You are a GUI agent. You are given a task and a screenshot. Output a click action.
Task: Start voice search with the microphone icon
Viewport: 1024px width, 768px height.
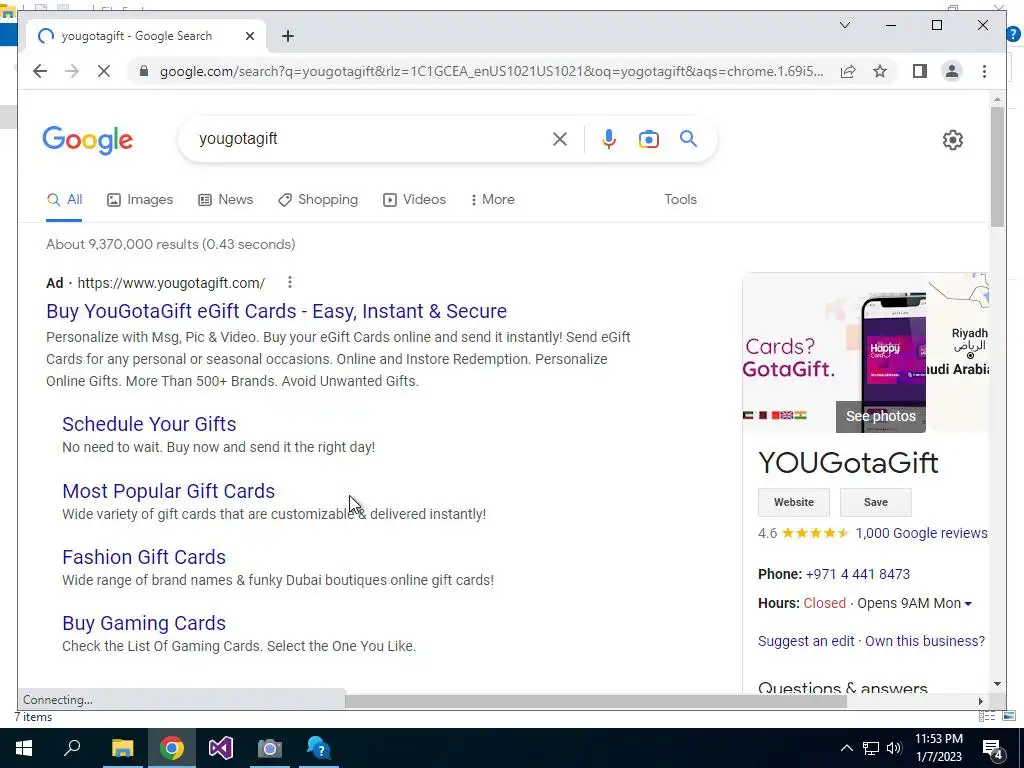coord(609,138)
